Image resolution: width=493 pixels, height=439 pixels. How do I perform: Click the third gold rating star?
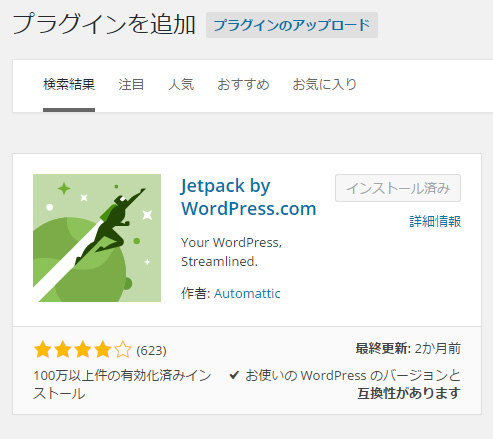pyautogui.click(x=83, y=350)
